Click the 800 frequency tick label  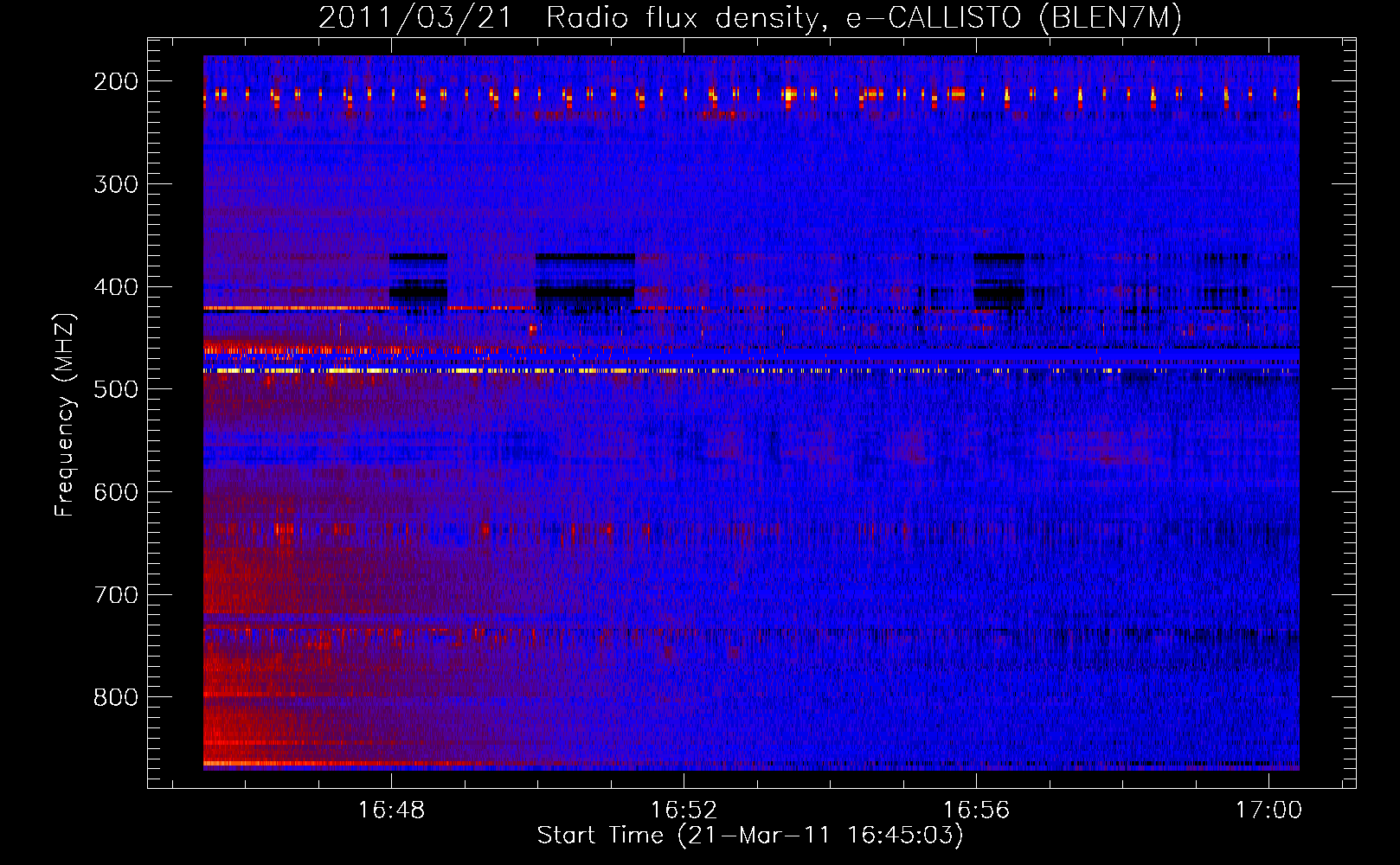(116, 697)
